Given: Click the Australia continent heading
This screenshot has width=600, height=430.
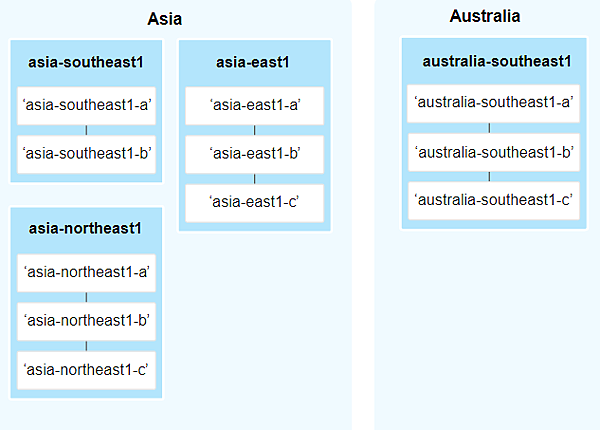Looking at the screenshot, I should tap(485, 17).
